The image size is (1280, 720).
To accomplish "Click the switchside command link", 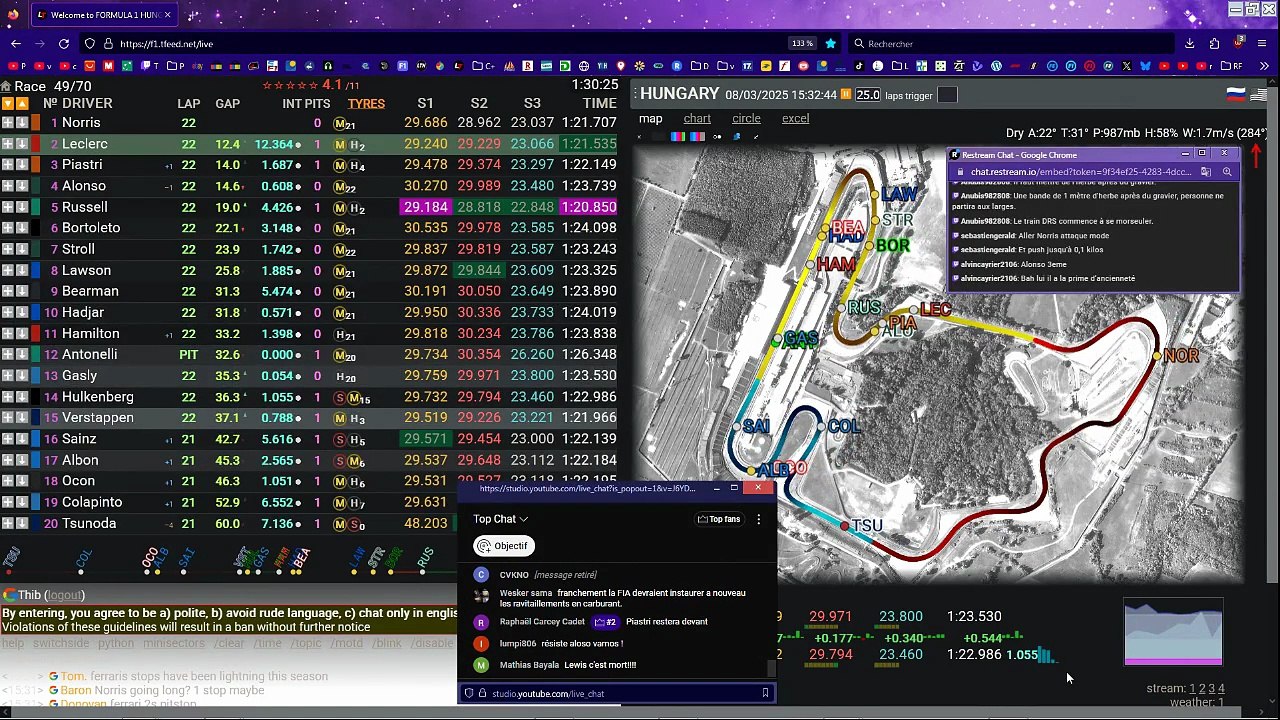I will tap(61, 643).
